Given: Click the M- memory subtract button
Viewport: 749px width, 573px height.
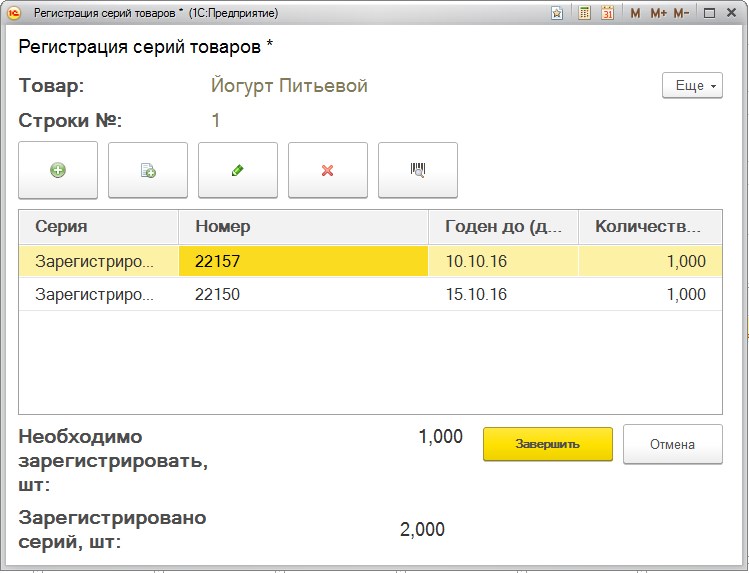Looking at the screenshot, I should pyautogui.click(x=682, y=13).
